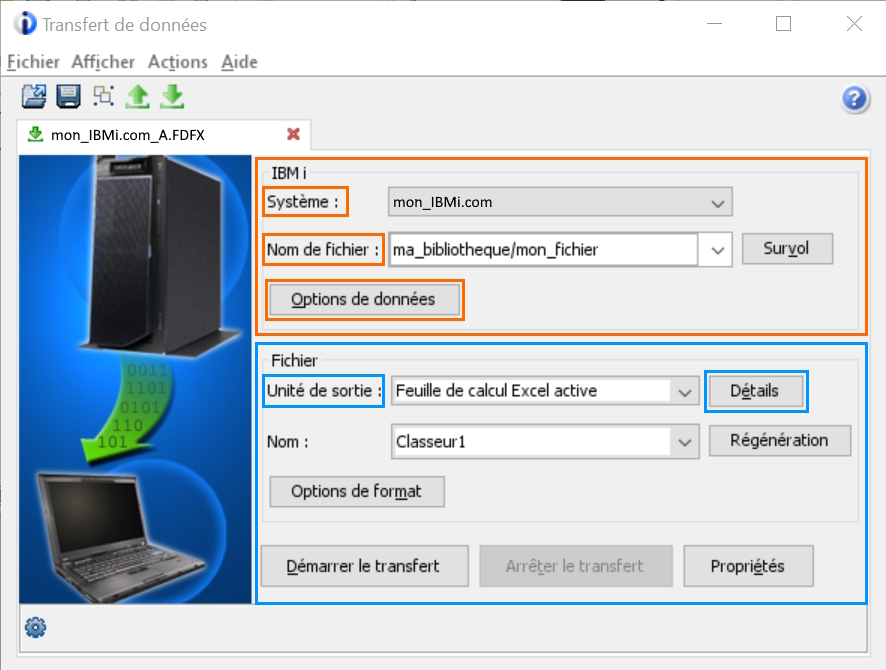Open the Actions menu
This screenshot has height=670, width=886.
click(177, 62)
